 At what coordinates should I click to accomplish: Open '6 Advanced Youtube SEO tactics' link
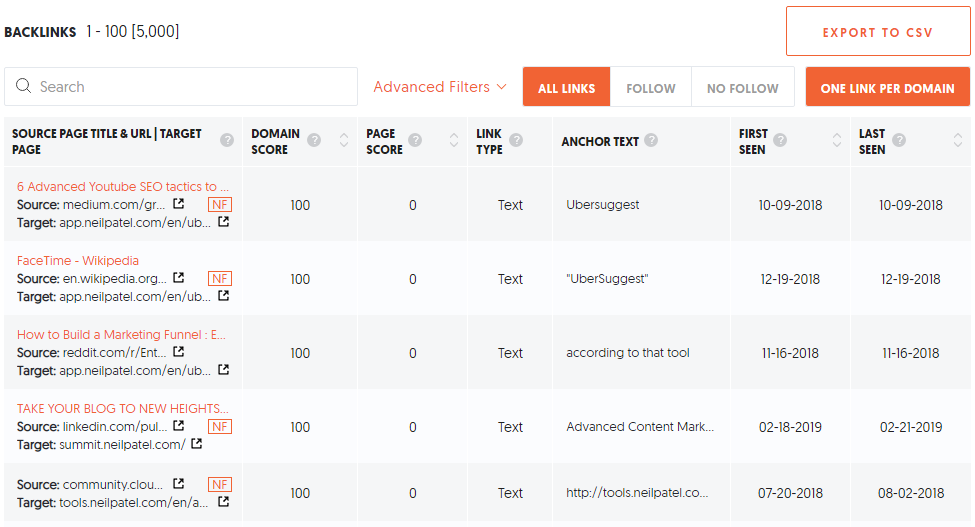[122, 186]
